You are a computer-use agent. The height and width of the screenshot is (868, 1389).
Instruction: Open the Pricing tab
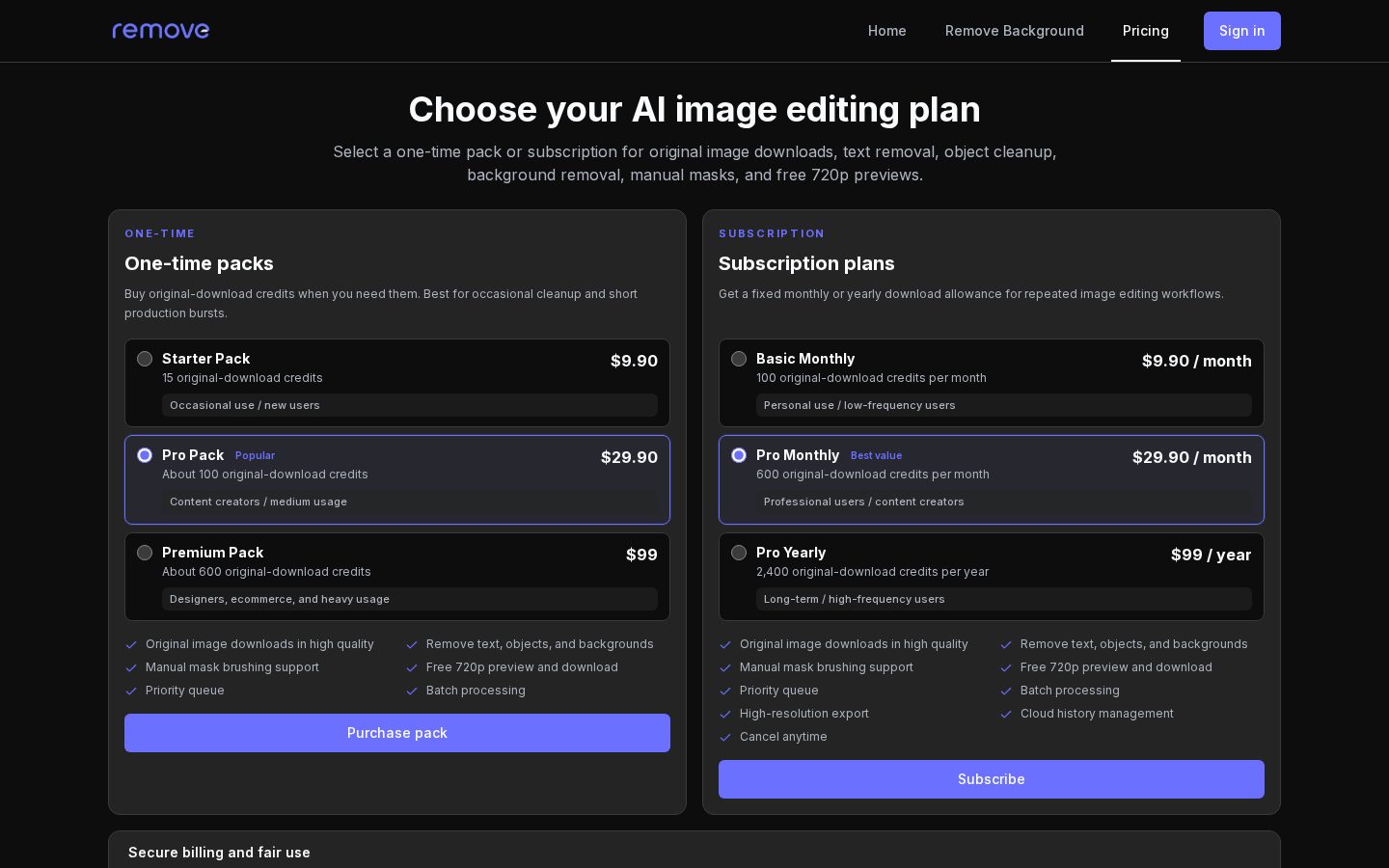click(x=1146, y=31)
